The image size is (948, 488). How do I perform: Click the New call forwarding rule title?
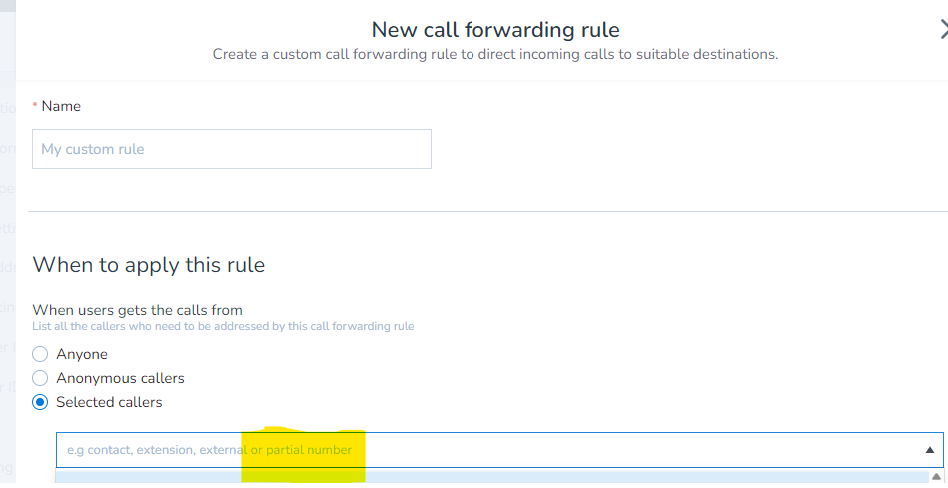[x=495, y=30]
